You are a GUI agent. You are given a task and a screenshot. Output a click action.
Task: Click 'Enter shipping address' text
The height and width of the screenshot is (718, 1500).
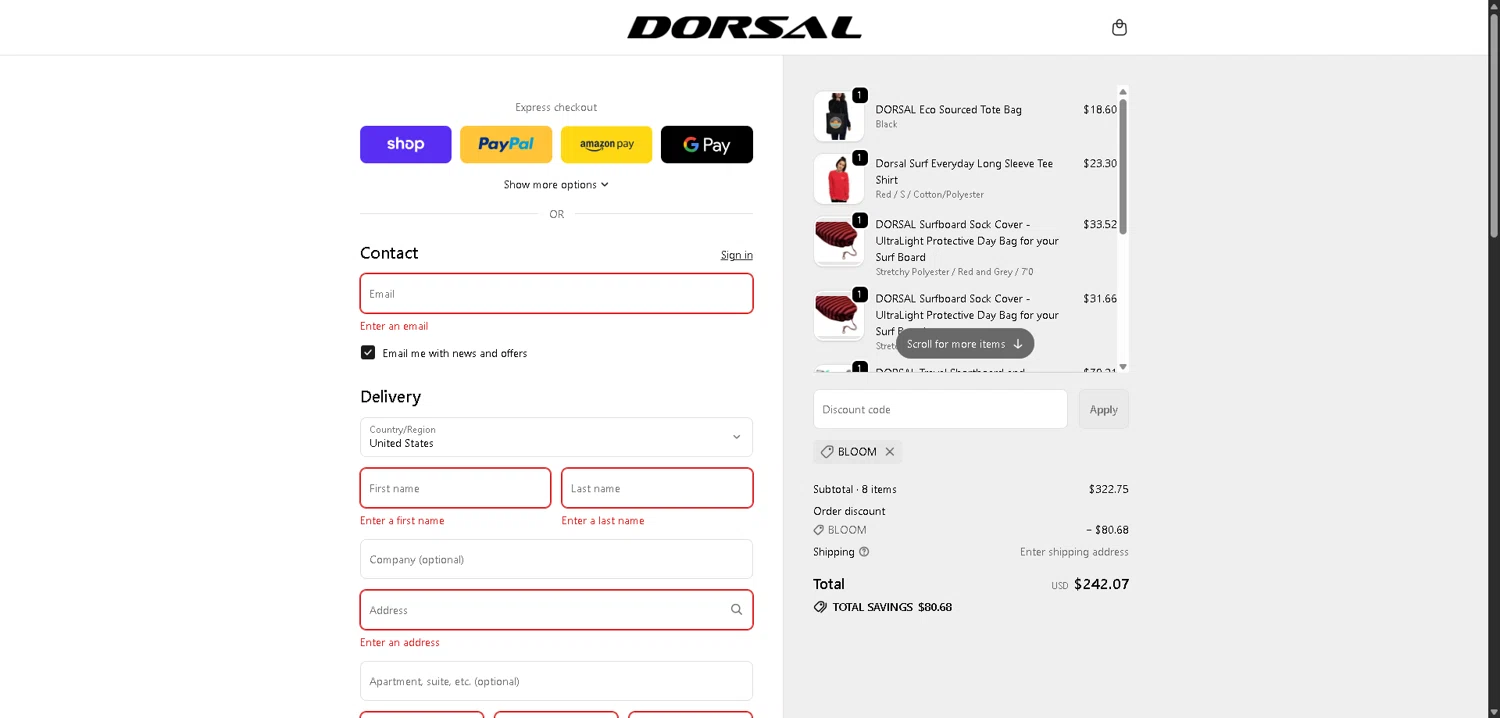point(1074,552)
